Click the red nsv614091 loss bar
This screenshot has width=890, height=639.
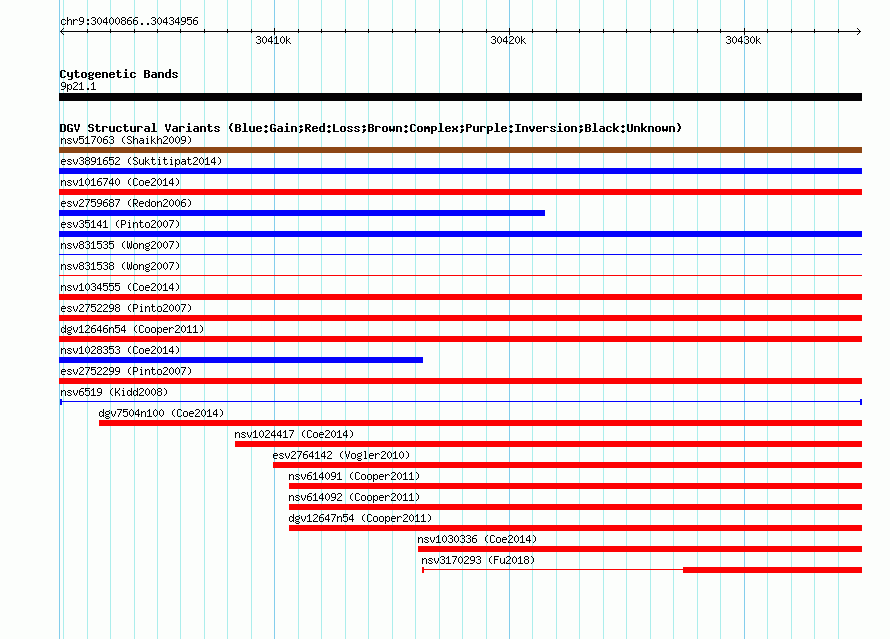pos(576,486)
